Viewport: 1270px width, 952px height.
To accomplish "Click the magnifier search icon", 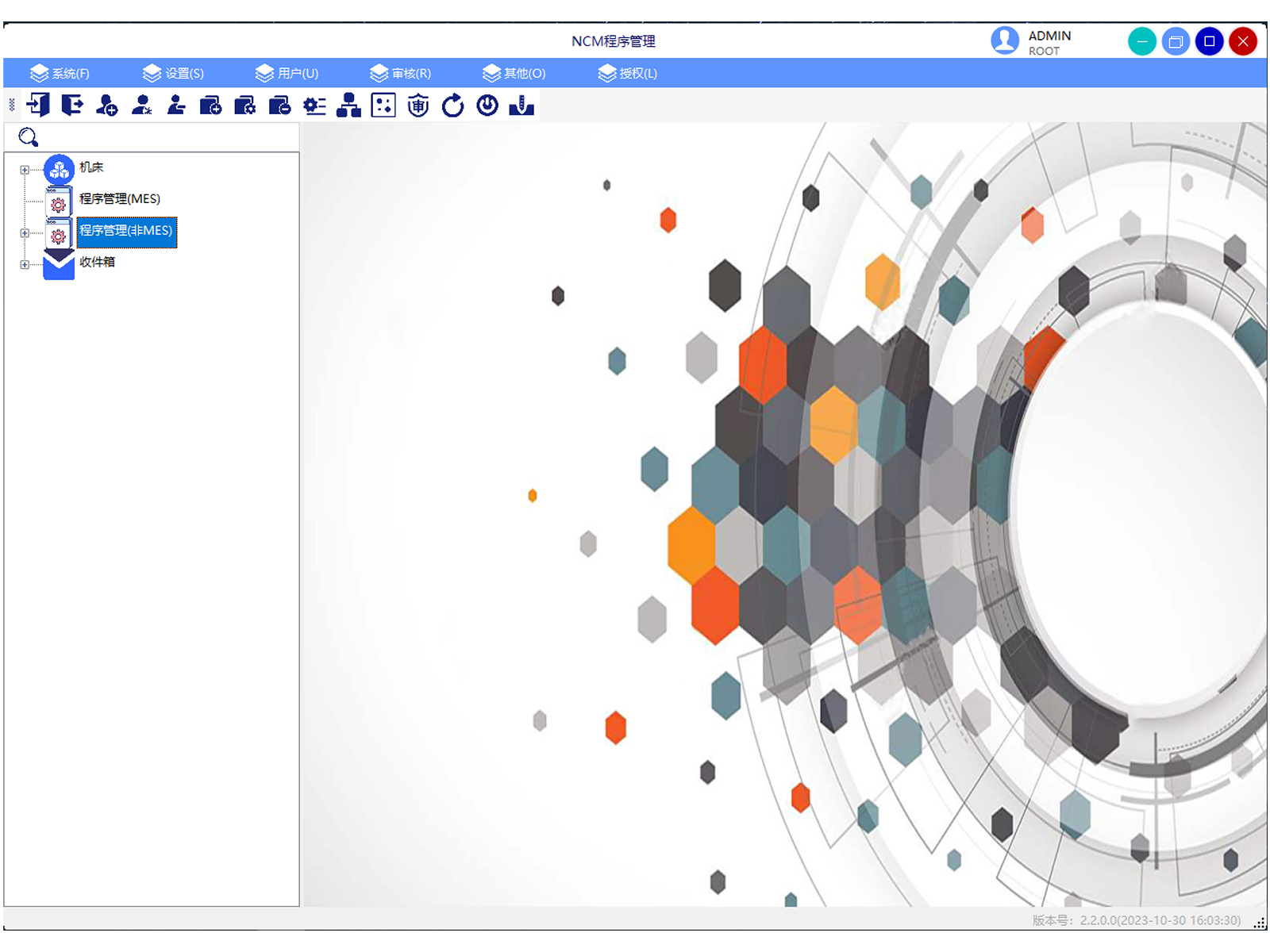I will 29,137.
